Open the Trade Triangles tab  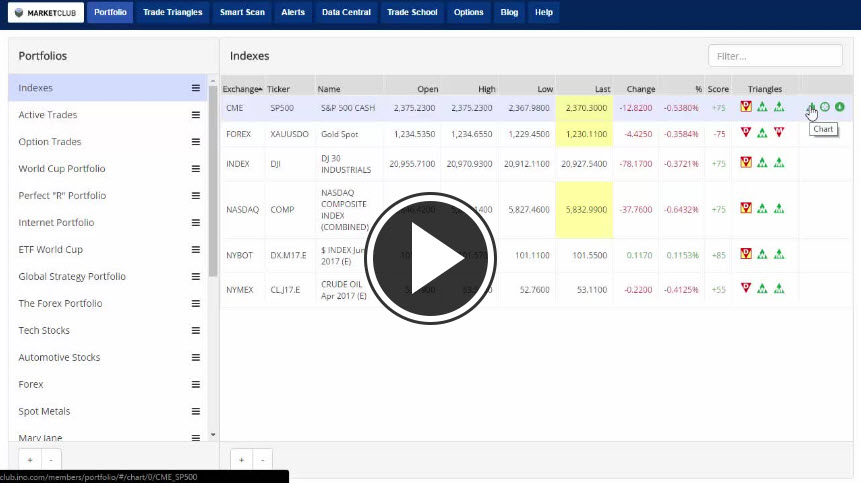[x=172, y=12]
